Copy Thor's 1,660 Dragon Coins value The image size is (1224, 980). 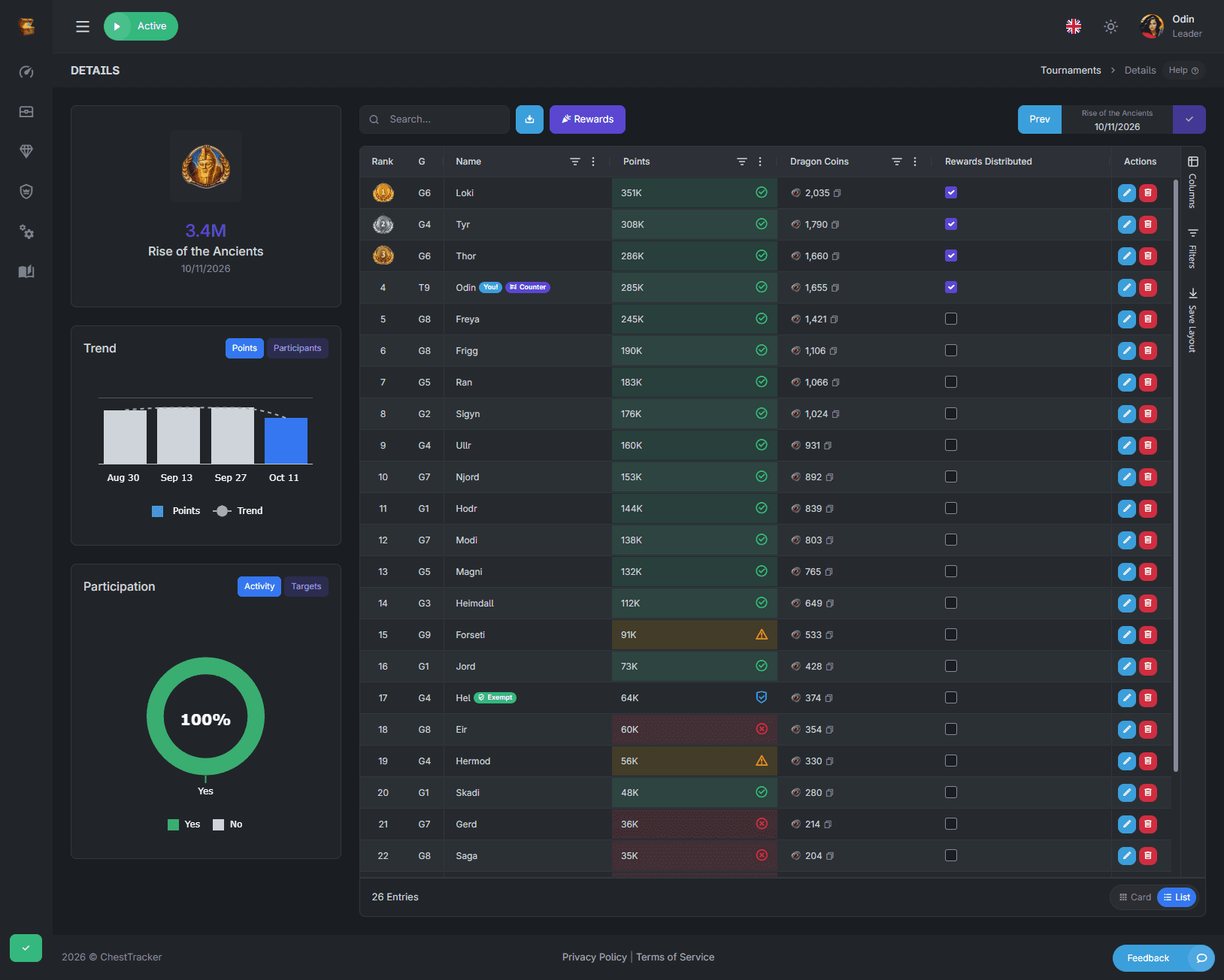click(836, 256)
